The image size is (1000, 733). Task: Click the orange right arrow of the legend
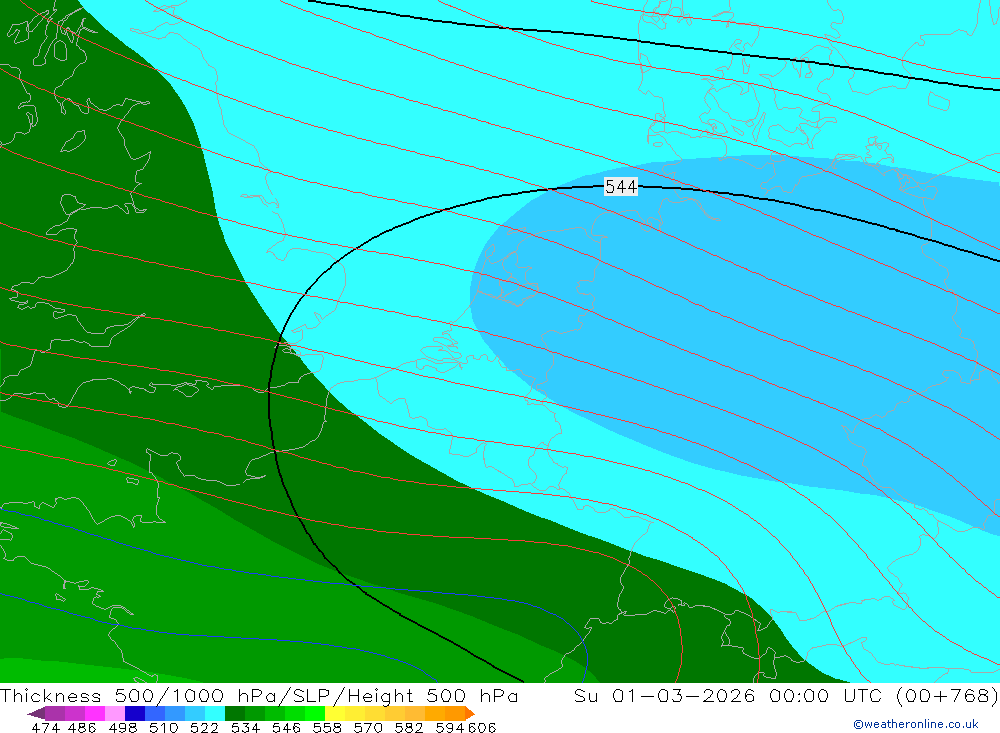pyautogui.click(x=470, y=713)
